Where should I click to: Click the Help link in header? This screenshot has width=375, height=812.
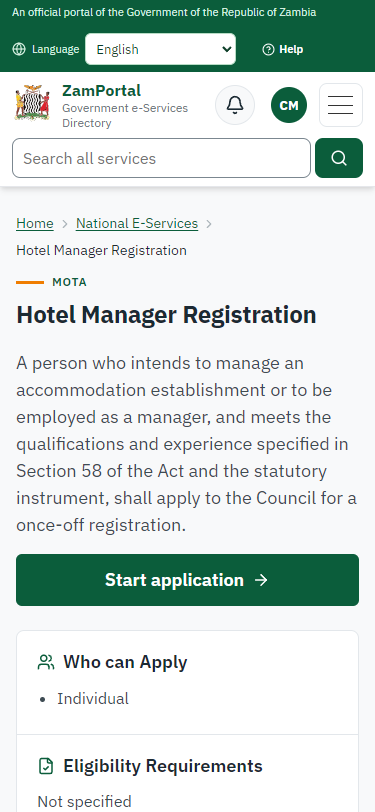point(283,49)
